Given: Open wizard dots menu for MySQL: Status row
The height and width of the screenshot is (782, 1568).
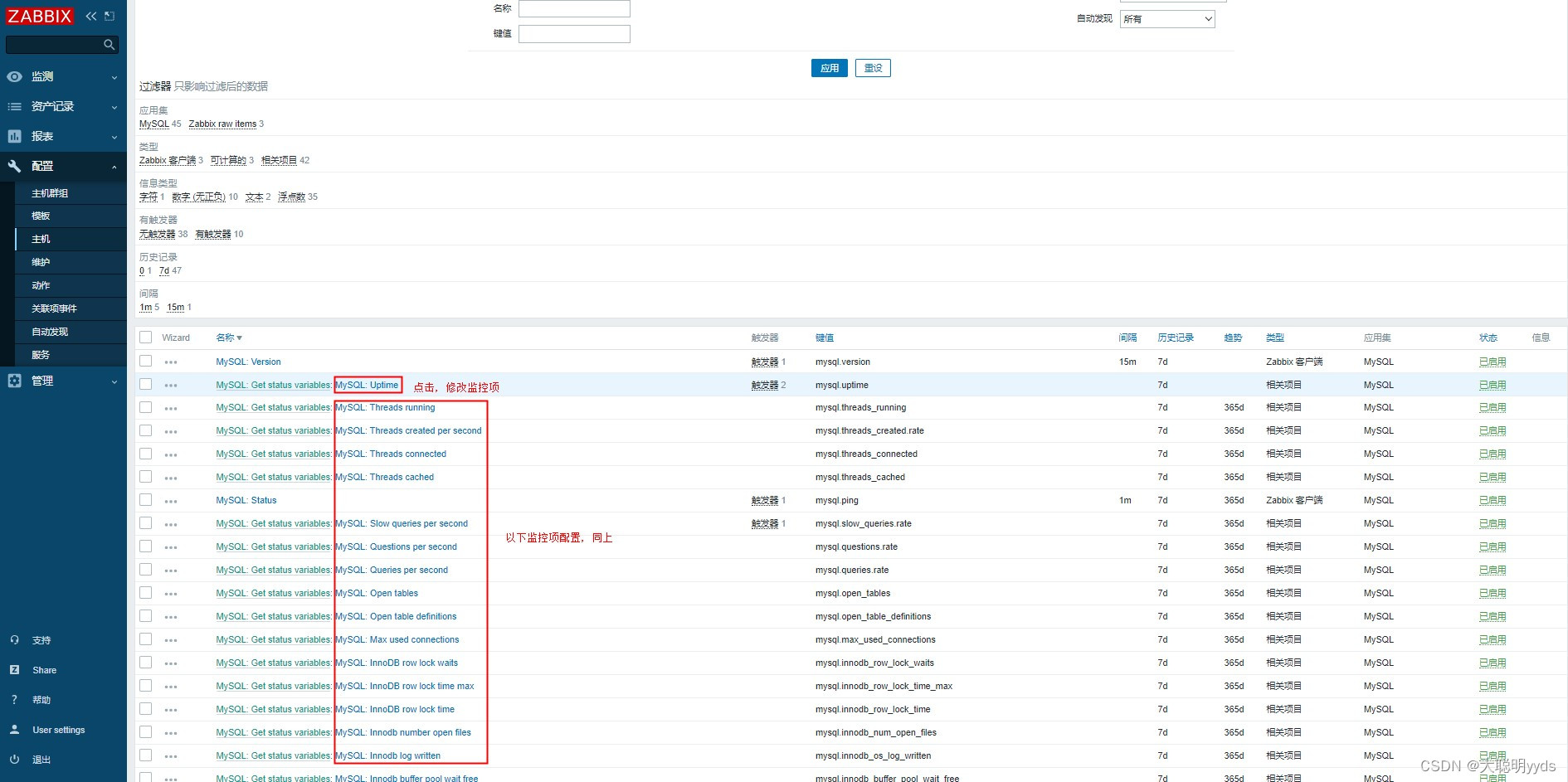Looking at the screenshot, I should (x=171, y=501).
